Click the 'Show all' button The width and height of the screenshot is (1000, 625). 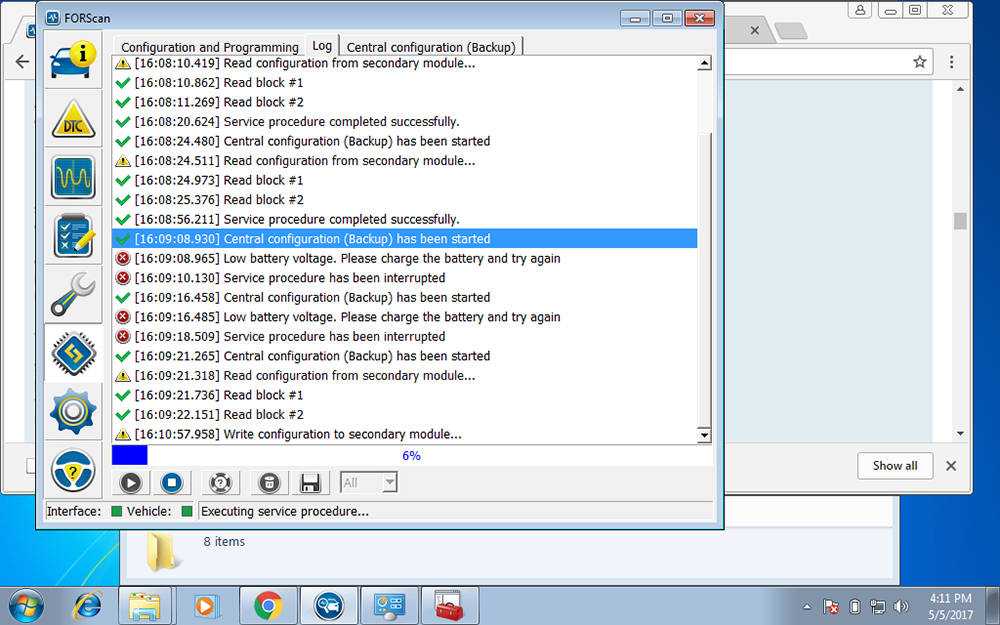pos(894,465)
